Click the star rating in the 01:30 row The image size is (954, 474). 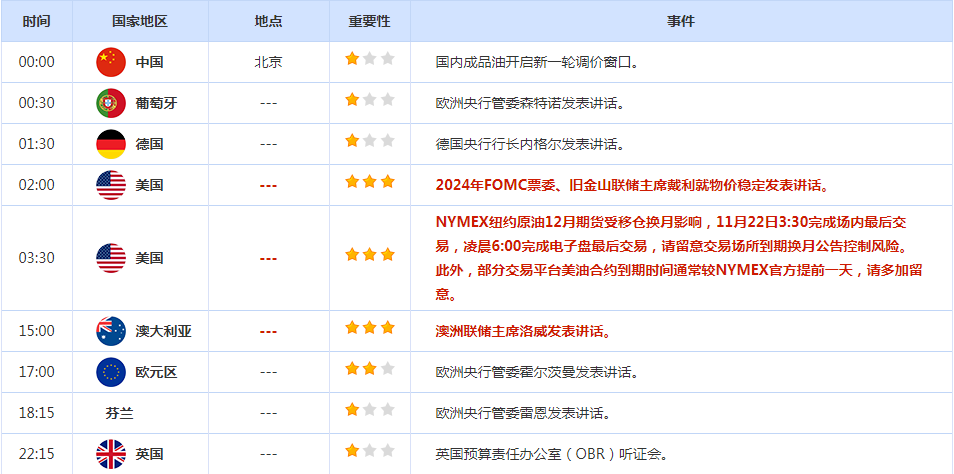tap(370, 141)
